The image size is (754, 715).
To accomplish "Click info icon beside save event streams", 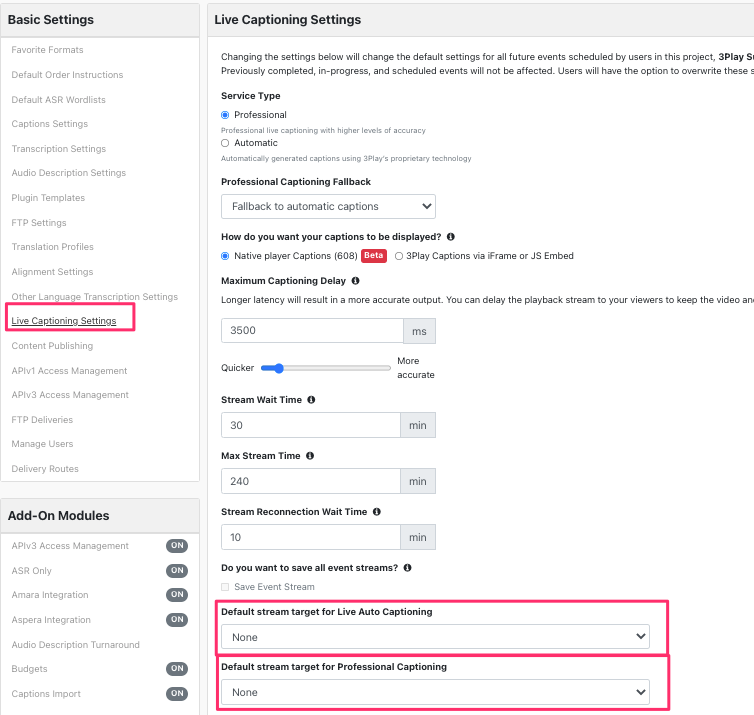I will tap(407, 568).
